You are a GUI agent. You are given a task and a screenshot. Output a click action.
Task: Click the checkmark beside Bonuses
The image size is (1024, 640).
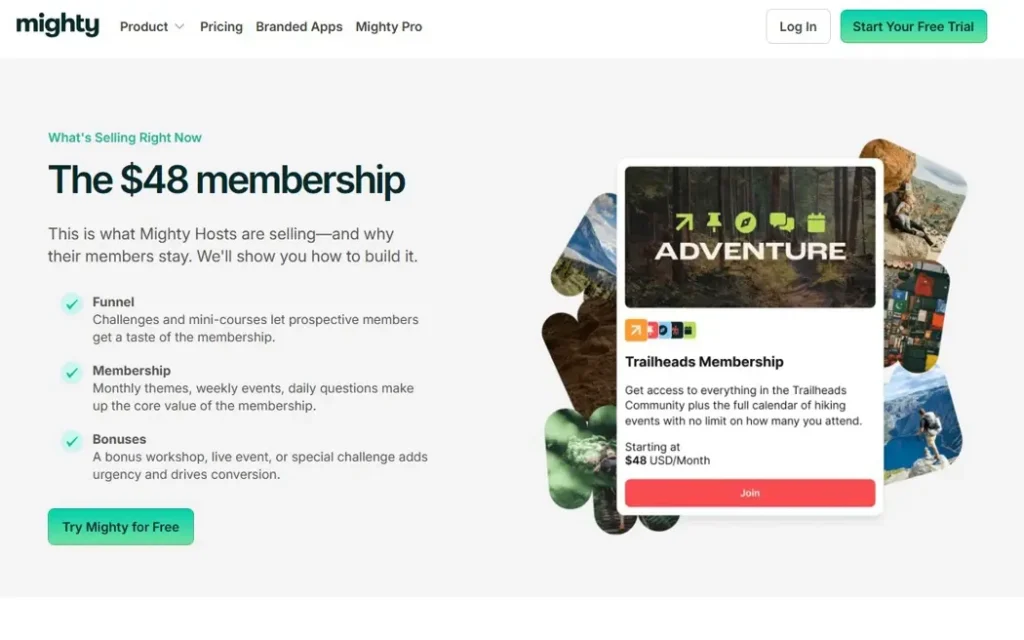pyautogui.click(x=71, y=441)
